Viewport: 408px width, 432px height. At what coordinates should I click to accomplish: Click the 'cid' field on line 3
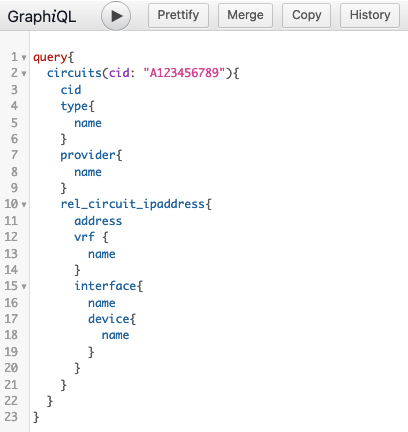pyautogui.click(x=71, y=90)
